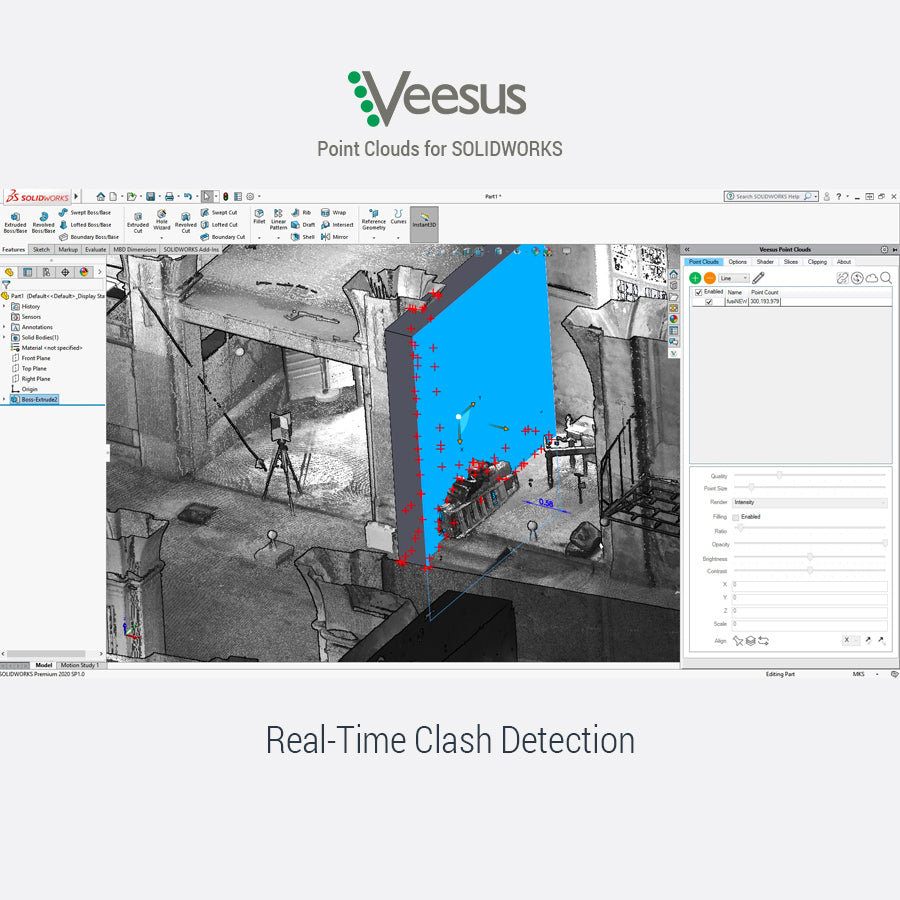Open the Reference Geometry tool
Image resolution: width=900 pixels, height=900 pixels.
373,222
